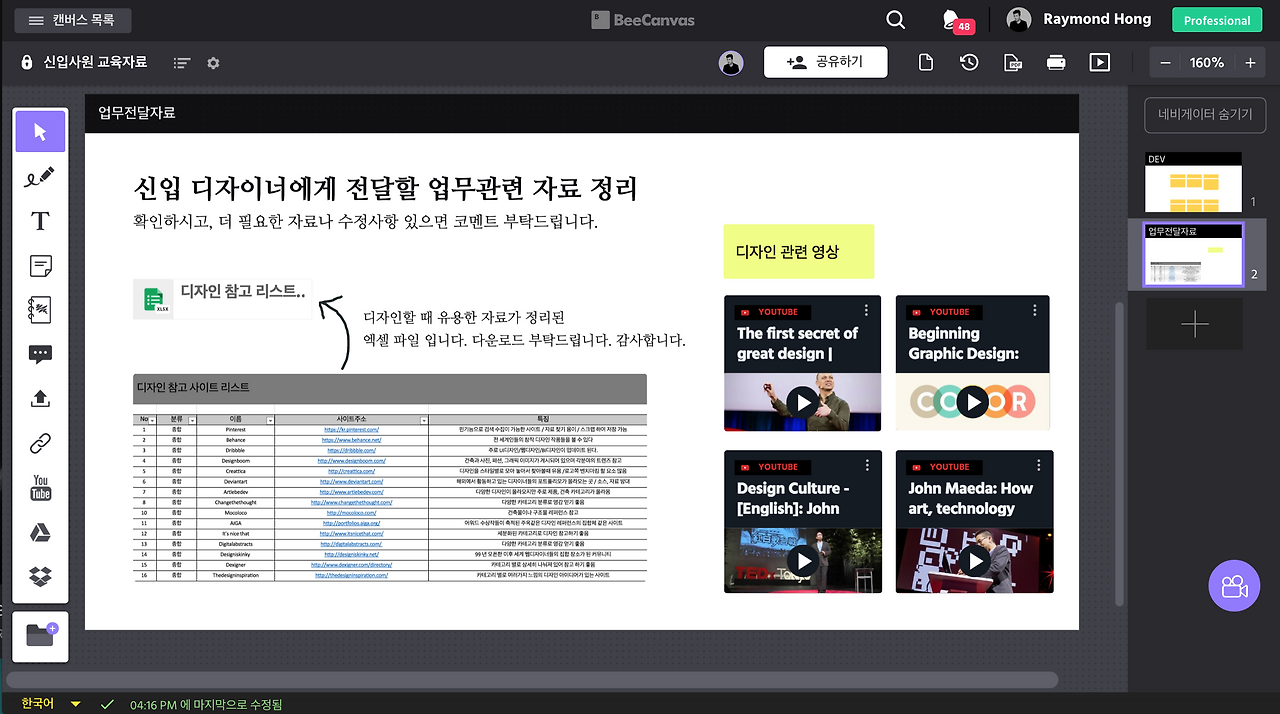Open the canvas settings gear menu

coord(212,62)
